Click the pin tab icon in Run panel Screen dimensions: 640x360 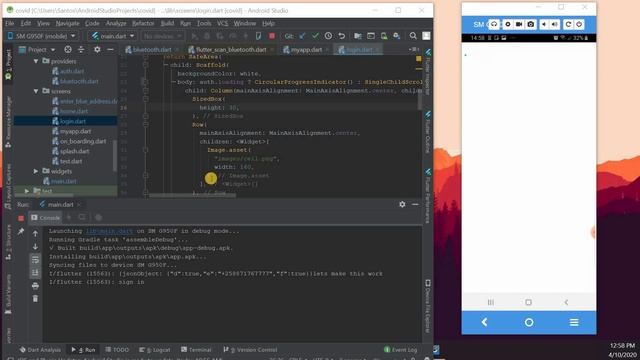tap(21, 231)
